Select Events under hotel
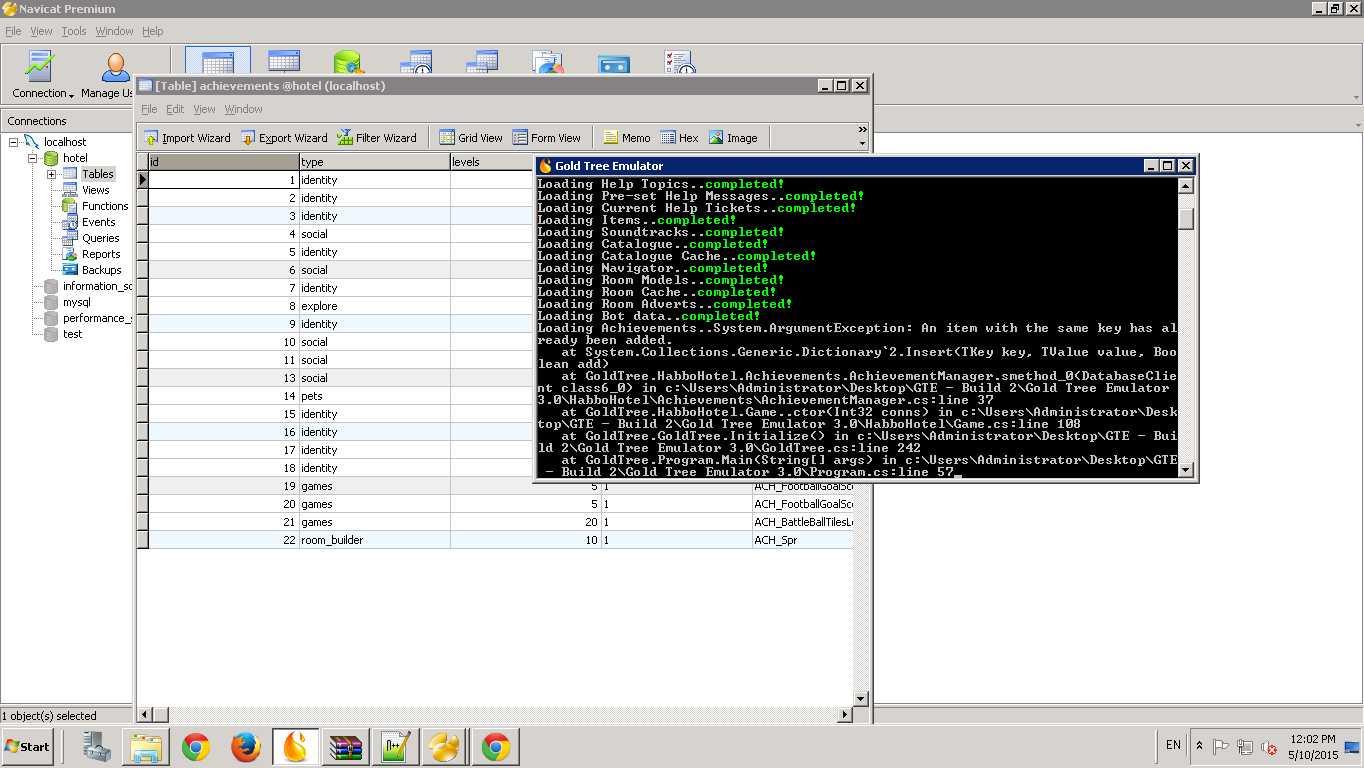1364x768 pixels. [x=99, y=222]
